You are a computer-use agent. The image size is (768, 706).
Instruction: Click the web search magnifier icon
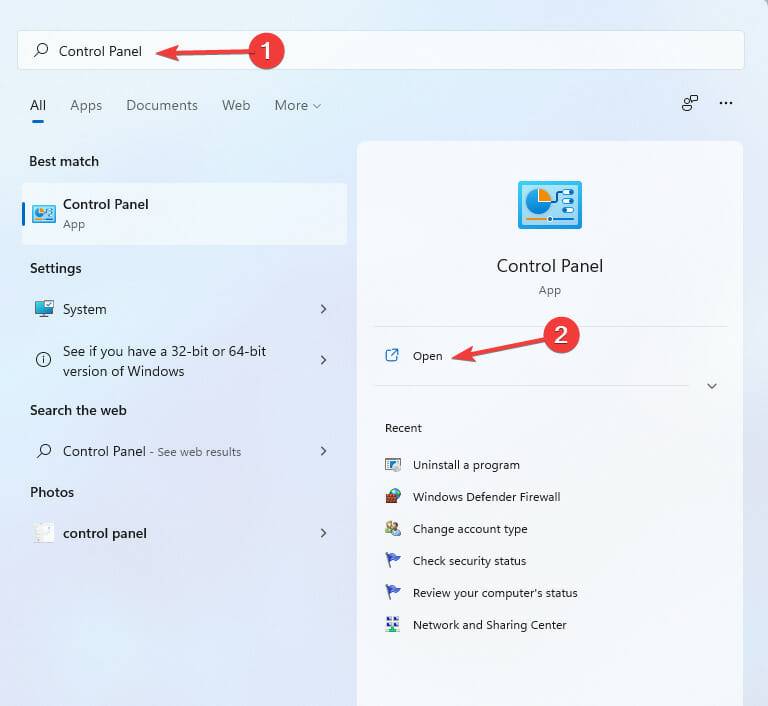[44, 451]
